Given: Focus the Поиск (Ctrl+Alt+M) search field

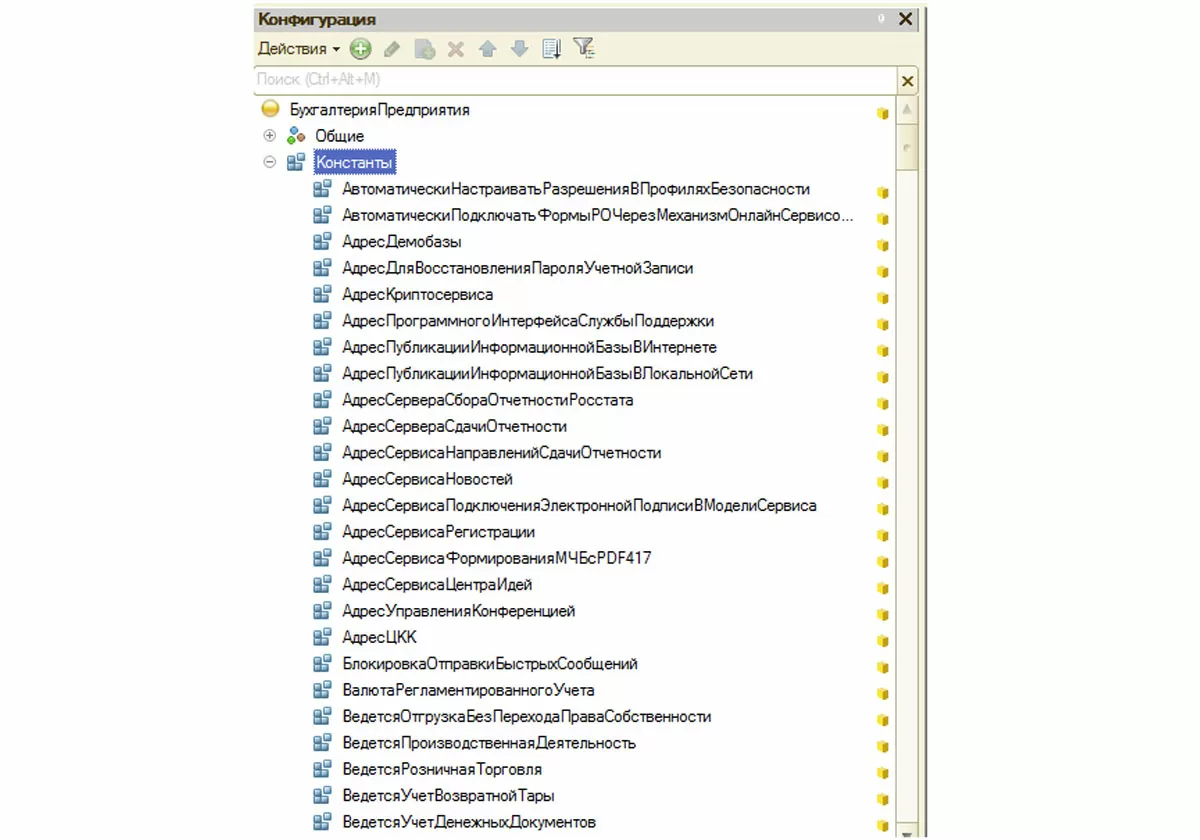Looking at the screenshot, I should coord(575,80).
